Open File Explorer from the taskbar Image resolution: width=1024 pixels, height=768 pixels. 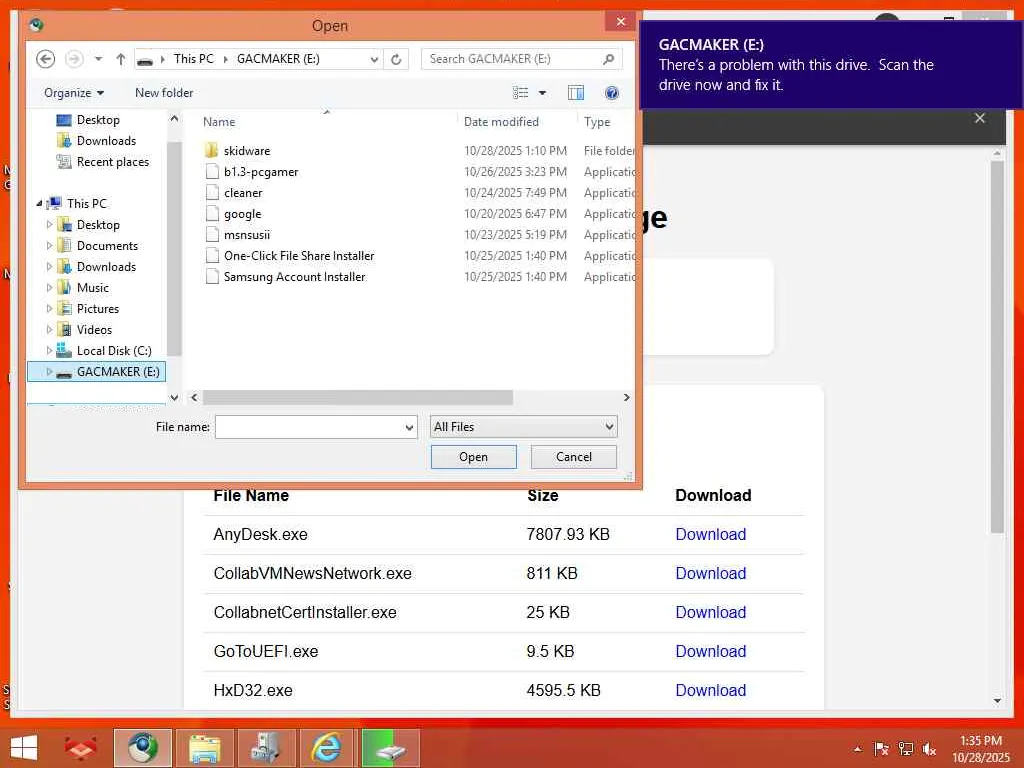[x=204, y=748]
